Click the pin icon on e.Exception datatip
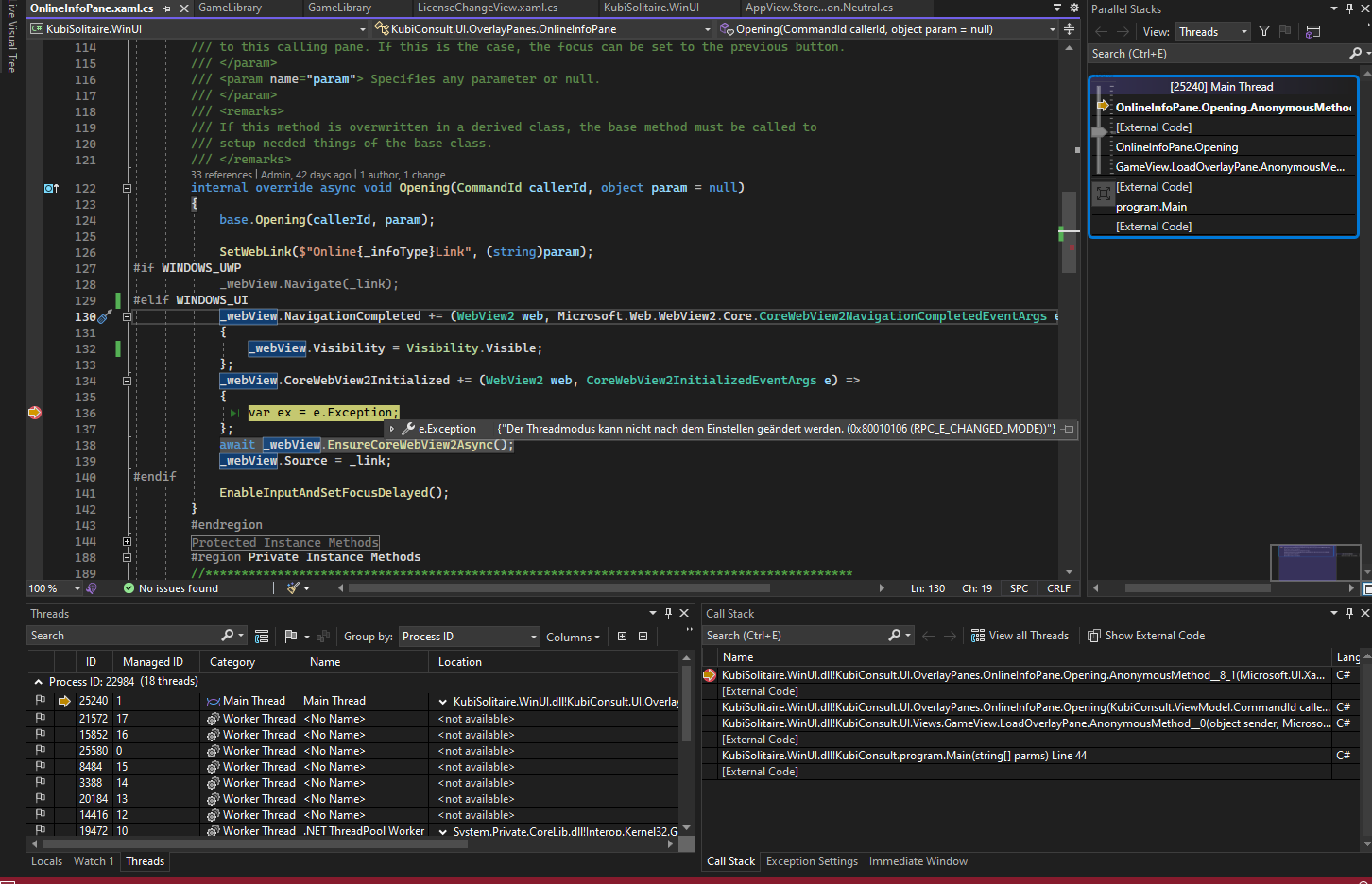This screenshot has height=884, width=1372. pos(1068,429)
